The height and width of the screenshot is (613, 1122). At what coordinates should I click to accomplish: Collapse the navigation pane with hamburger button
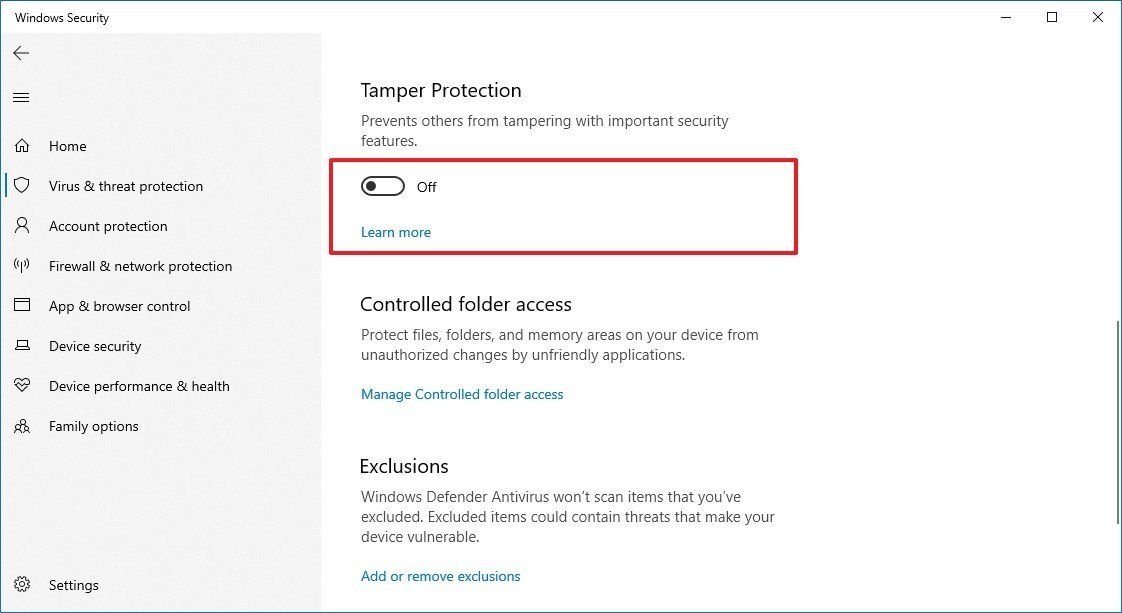pos(21,97)
